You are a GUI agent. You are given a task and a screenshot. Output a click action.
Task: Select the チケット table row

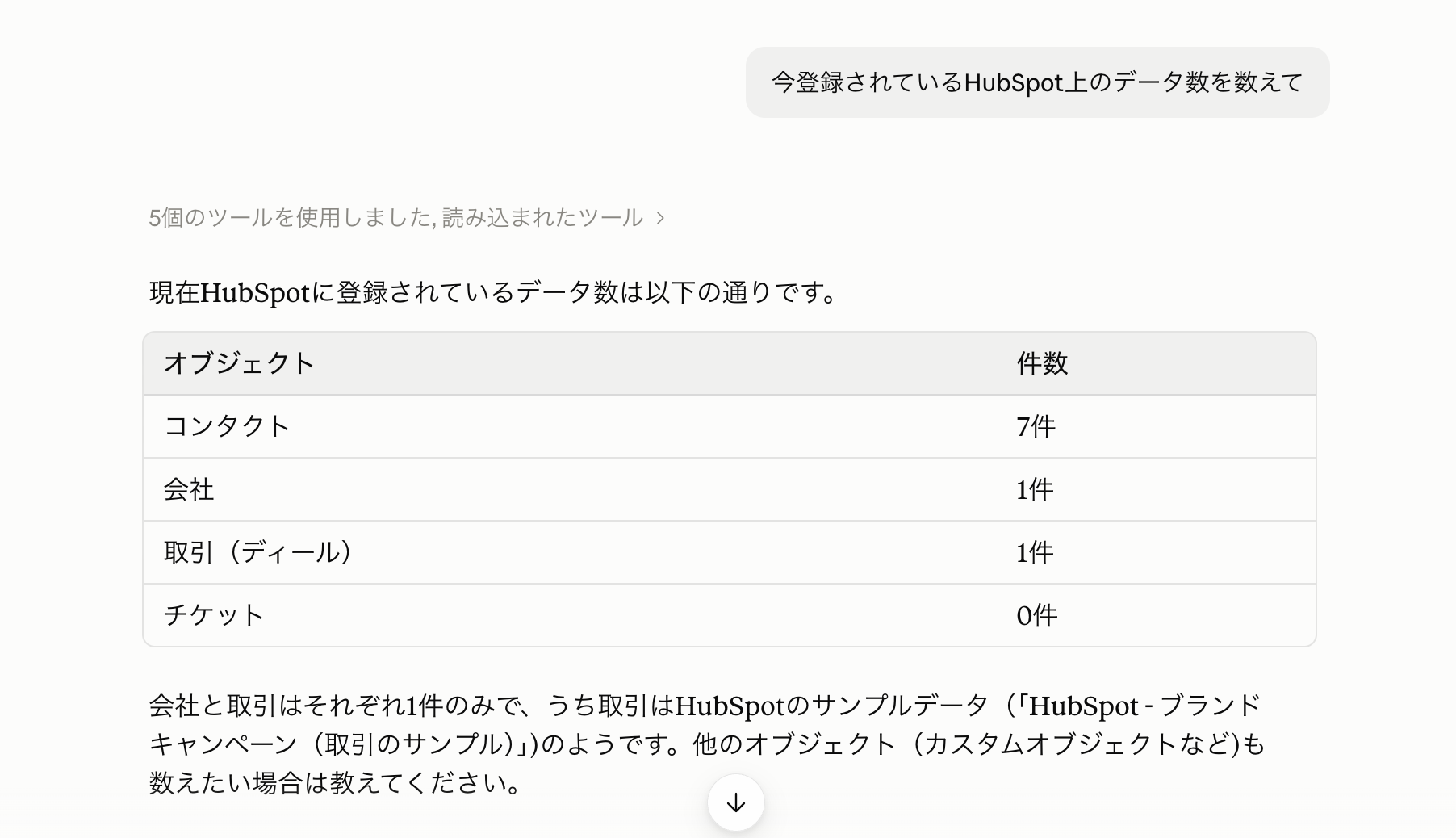click(x=730, y=615)
